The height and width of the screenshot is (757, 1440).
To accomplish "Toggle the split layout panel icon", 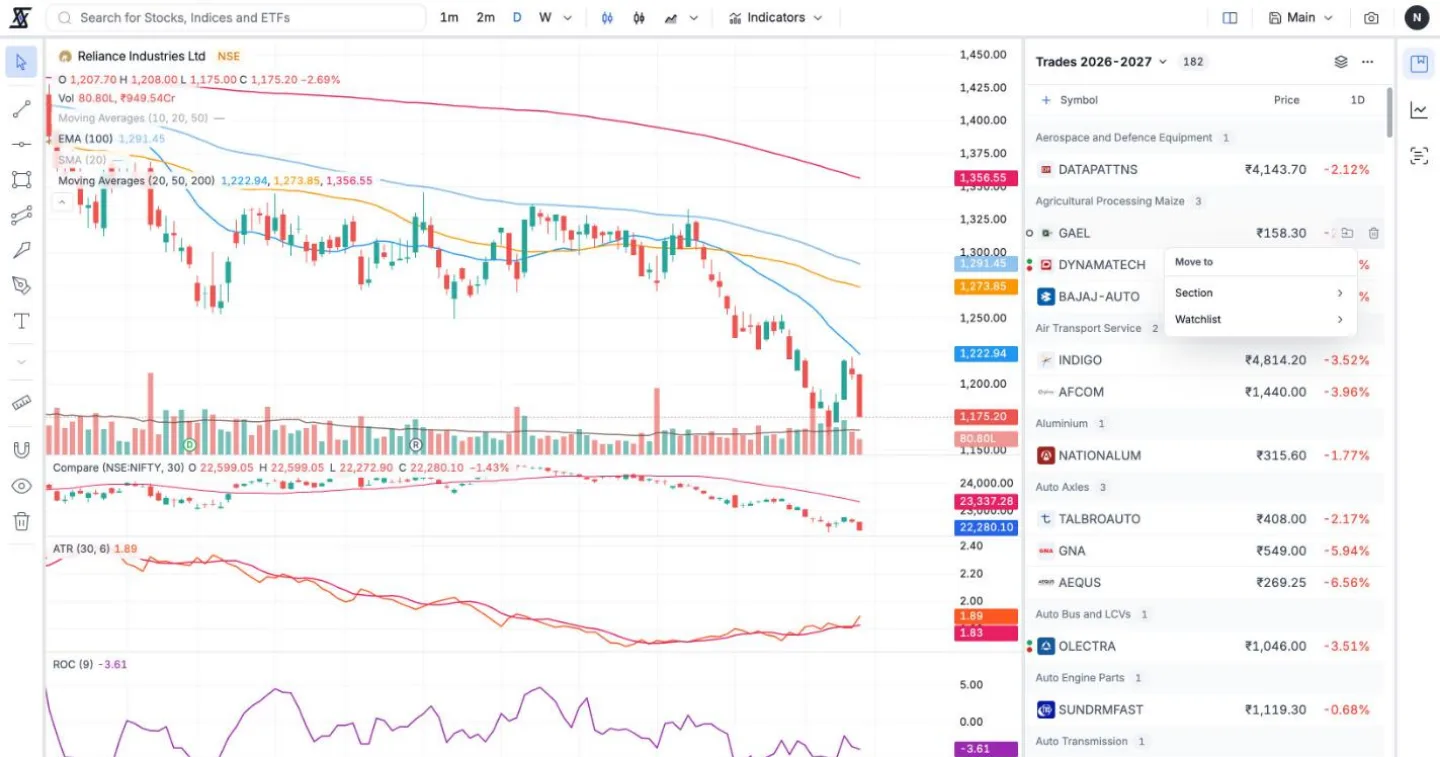I will click(1230, 18).
